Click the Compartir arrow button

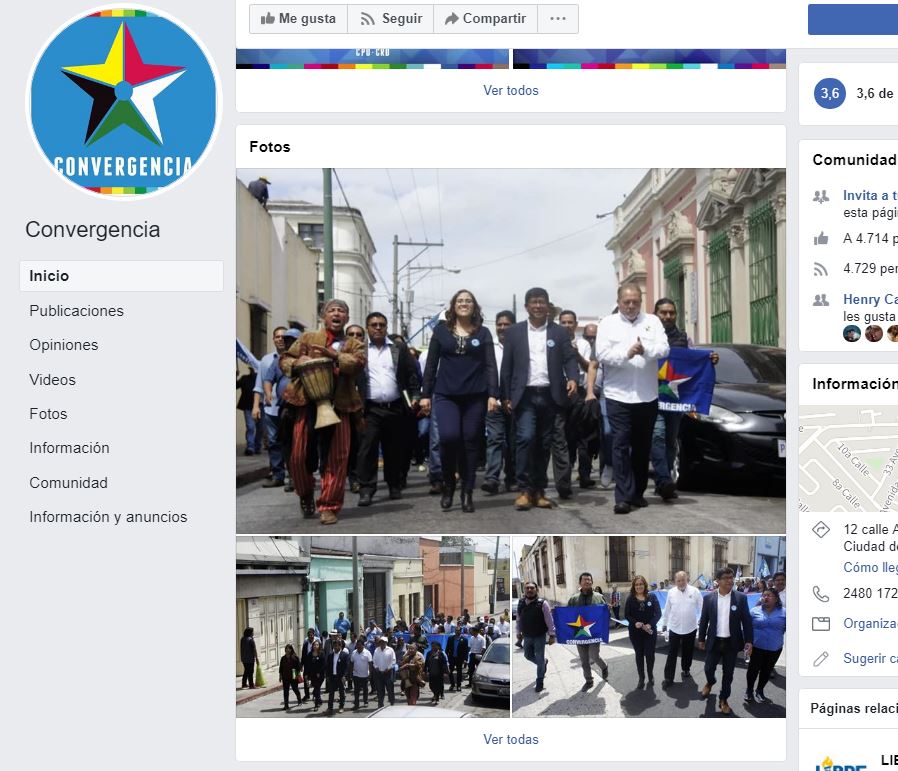pyautogui.click(x=485, y=19)
